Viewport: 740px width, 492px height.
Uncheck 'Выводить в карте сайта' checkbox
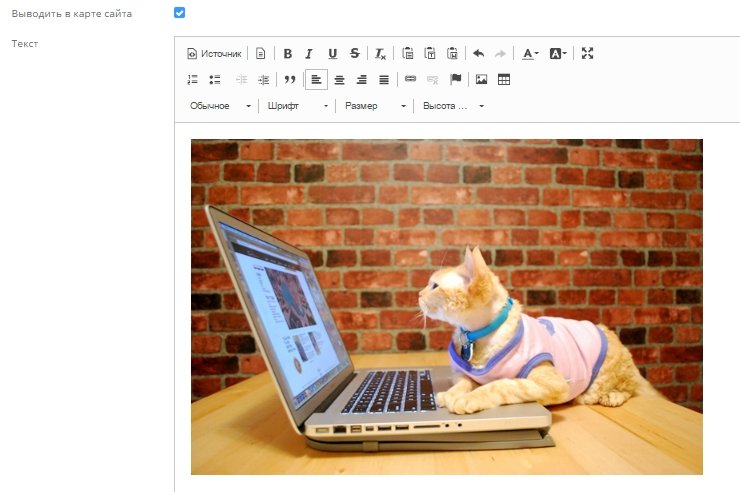coord(179,13)
